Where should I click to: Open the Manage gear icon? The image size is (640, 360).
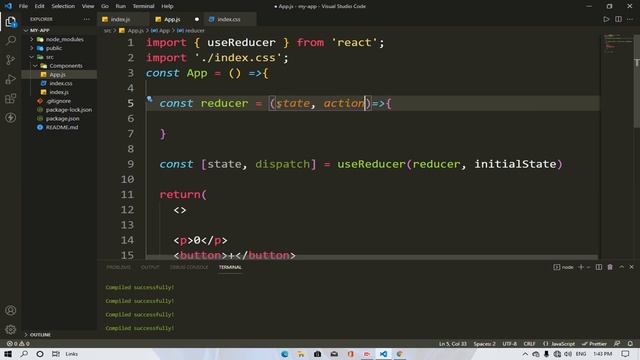coord(11,329)
